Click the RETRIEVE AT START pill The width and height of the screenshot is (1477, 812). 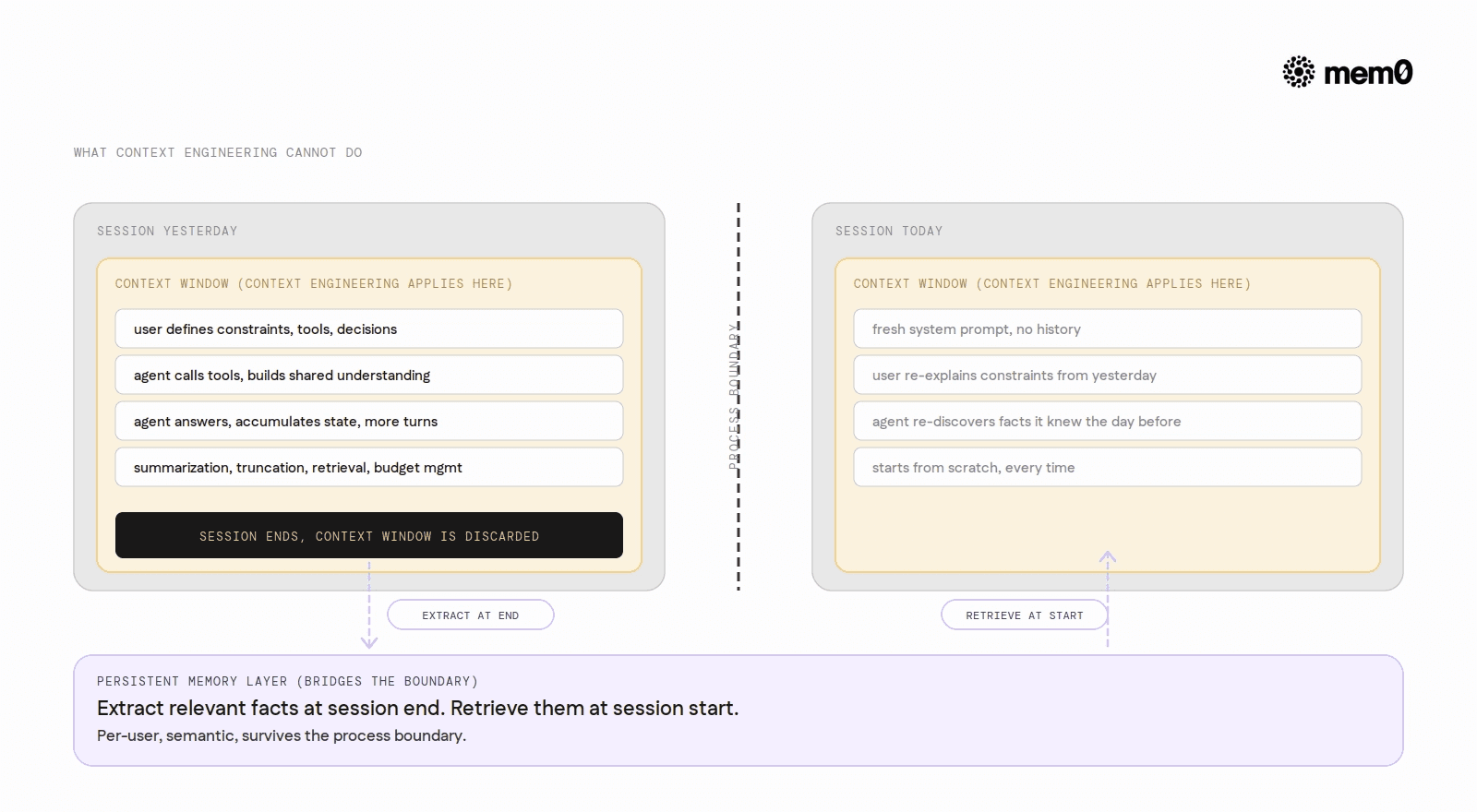(x=1025, y=615)
